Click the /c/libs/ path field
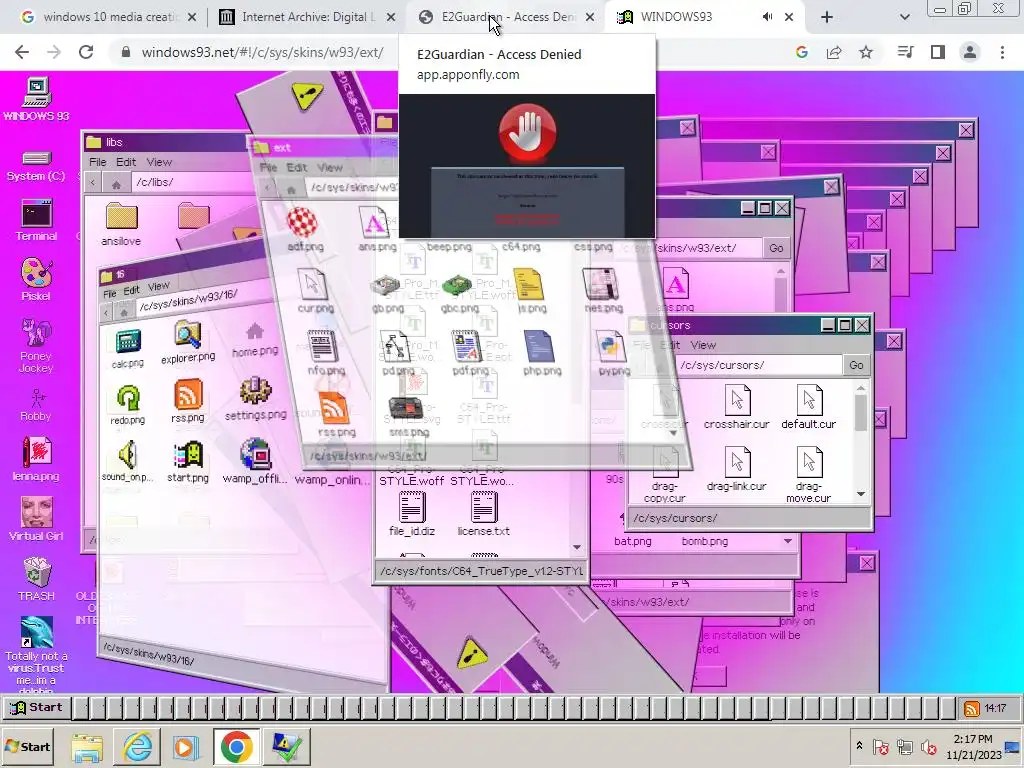 (x=193, y=182)
